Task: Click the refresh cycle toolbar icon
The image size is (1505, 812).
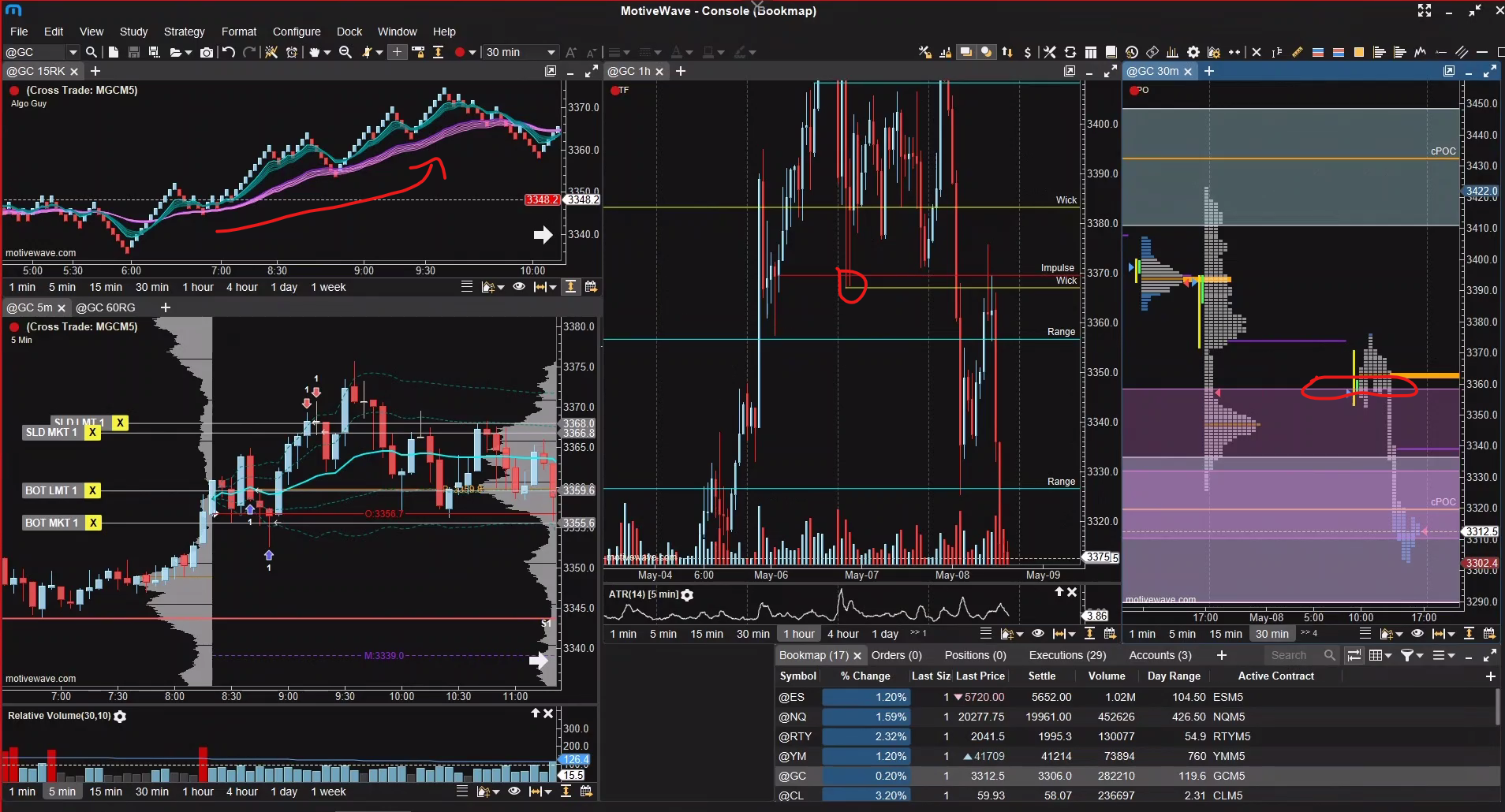Action: click(1070, 52)
